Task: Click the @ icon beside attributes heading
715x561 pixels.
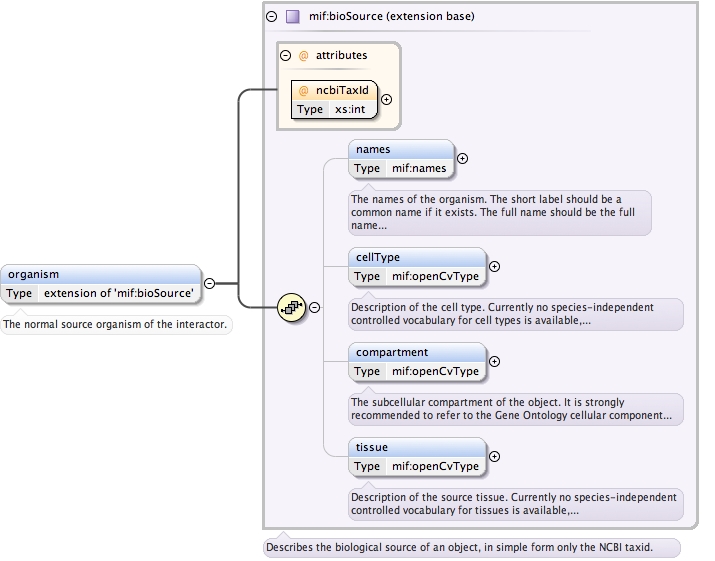Action: click(x=304, y=56)
